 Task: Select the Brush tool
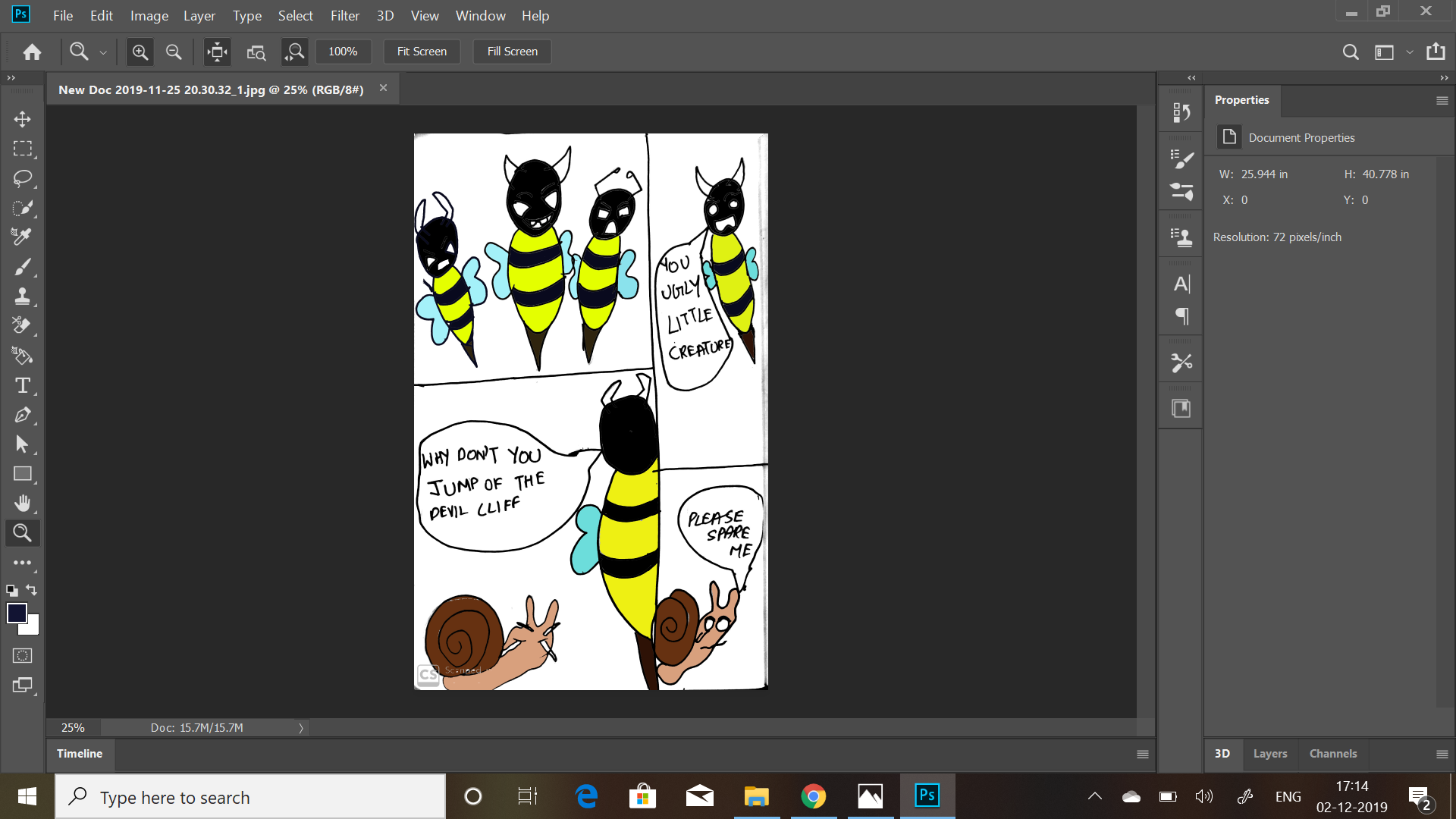pyautogui.click(x=22, y=267)
